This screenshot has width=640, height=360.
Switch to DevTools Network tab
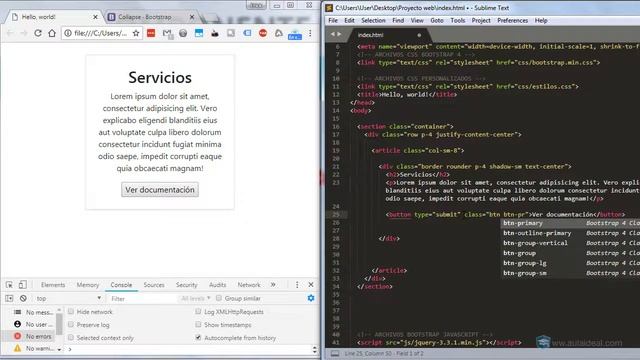coord(249,285)
